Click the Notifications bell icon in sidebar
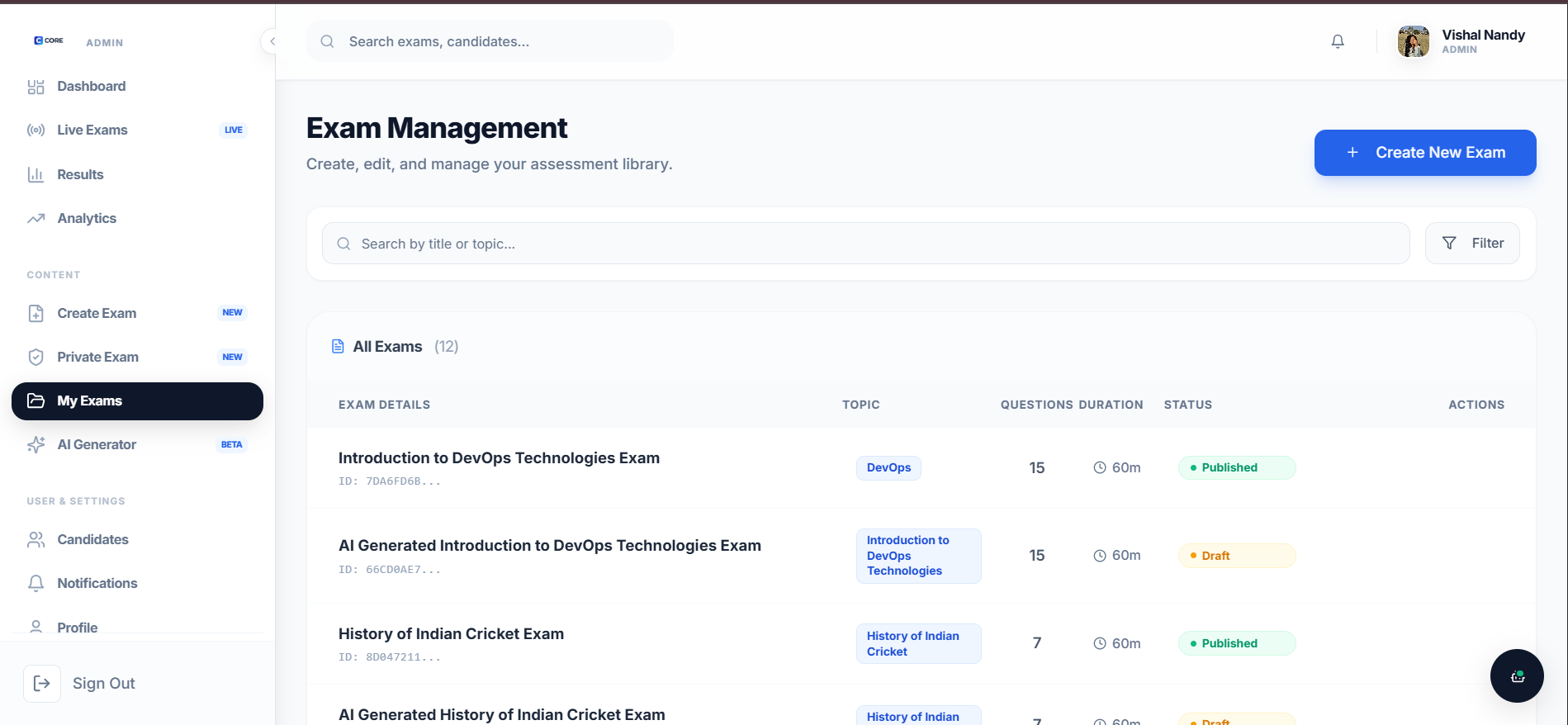Image resolution: width=1568 pixels, height=725 pixels. click(x=36, y=584)
